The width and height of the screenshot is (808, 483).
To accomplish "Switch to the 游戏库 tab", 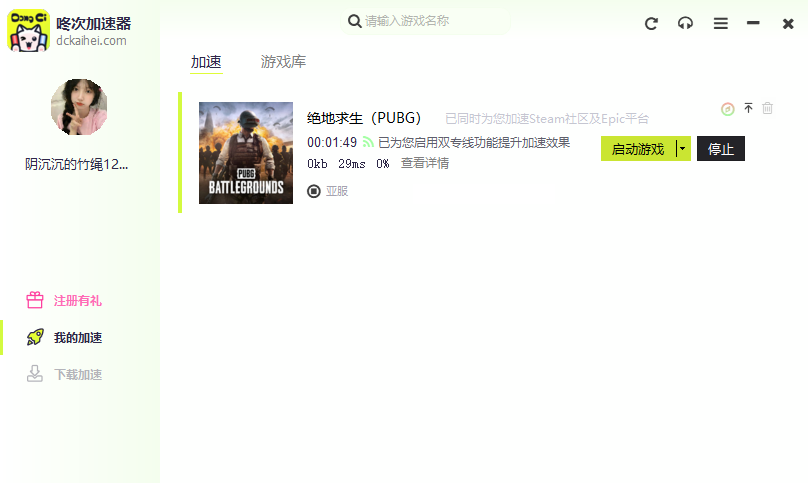I will 283,62.
